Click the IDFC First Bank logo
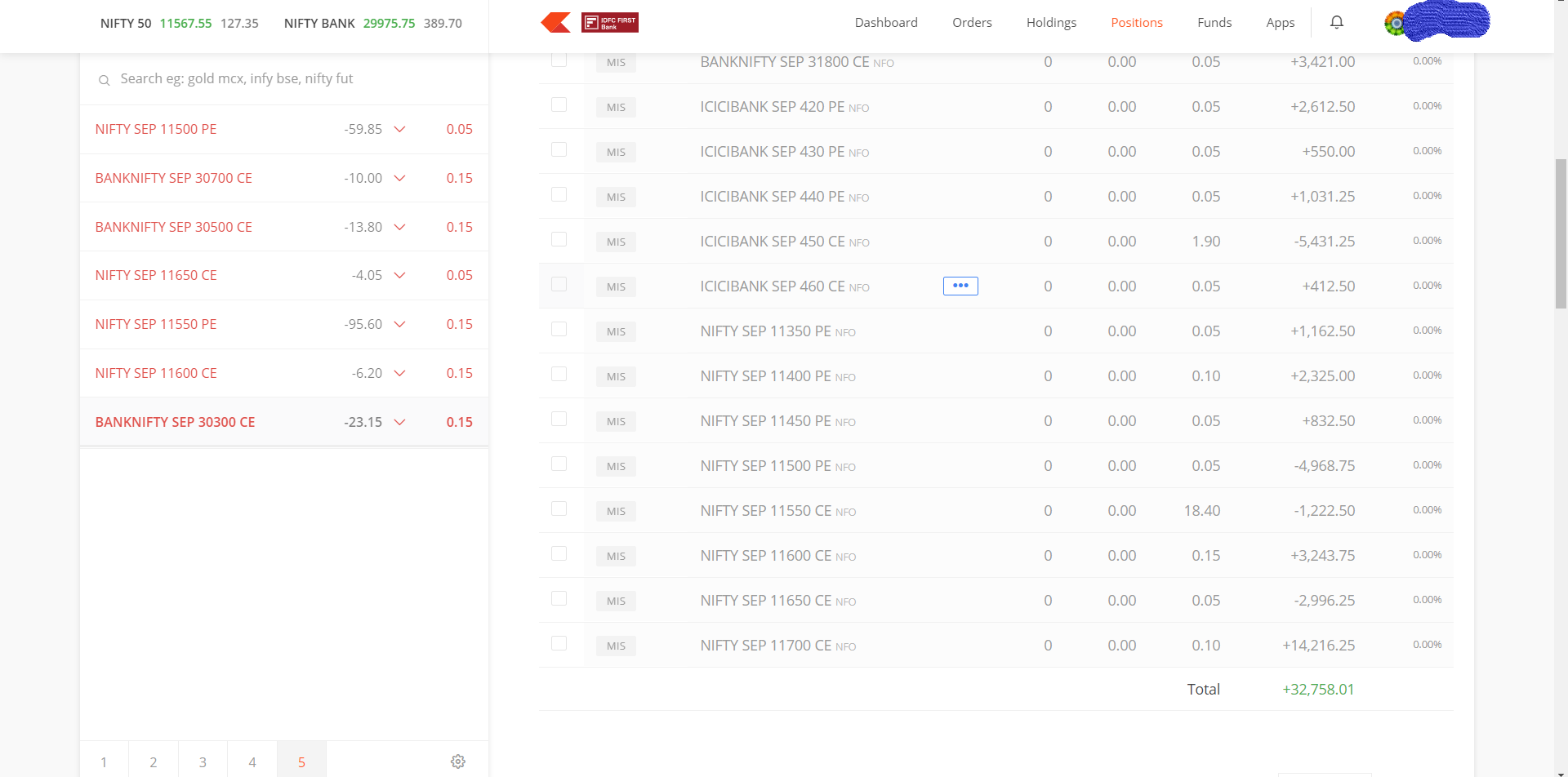 (609, 23)
